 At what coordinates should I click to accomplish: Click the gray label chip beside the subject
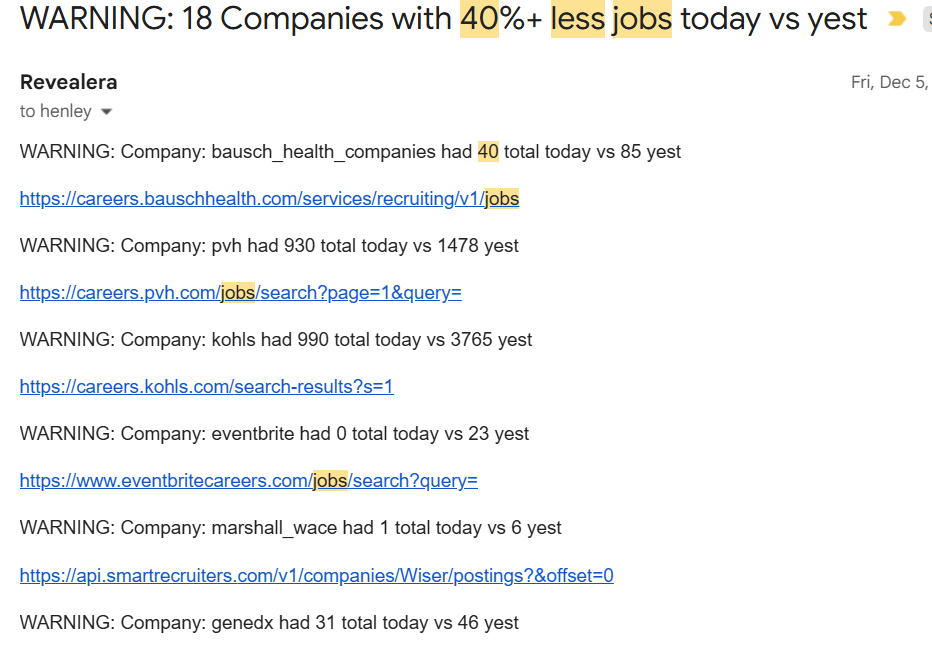[926, 19]
